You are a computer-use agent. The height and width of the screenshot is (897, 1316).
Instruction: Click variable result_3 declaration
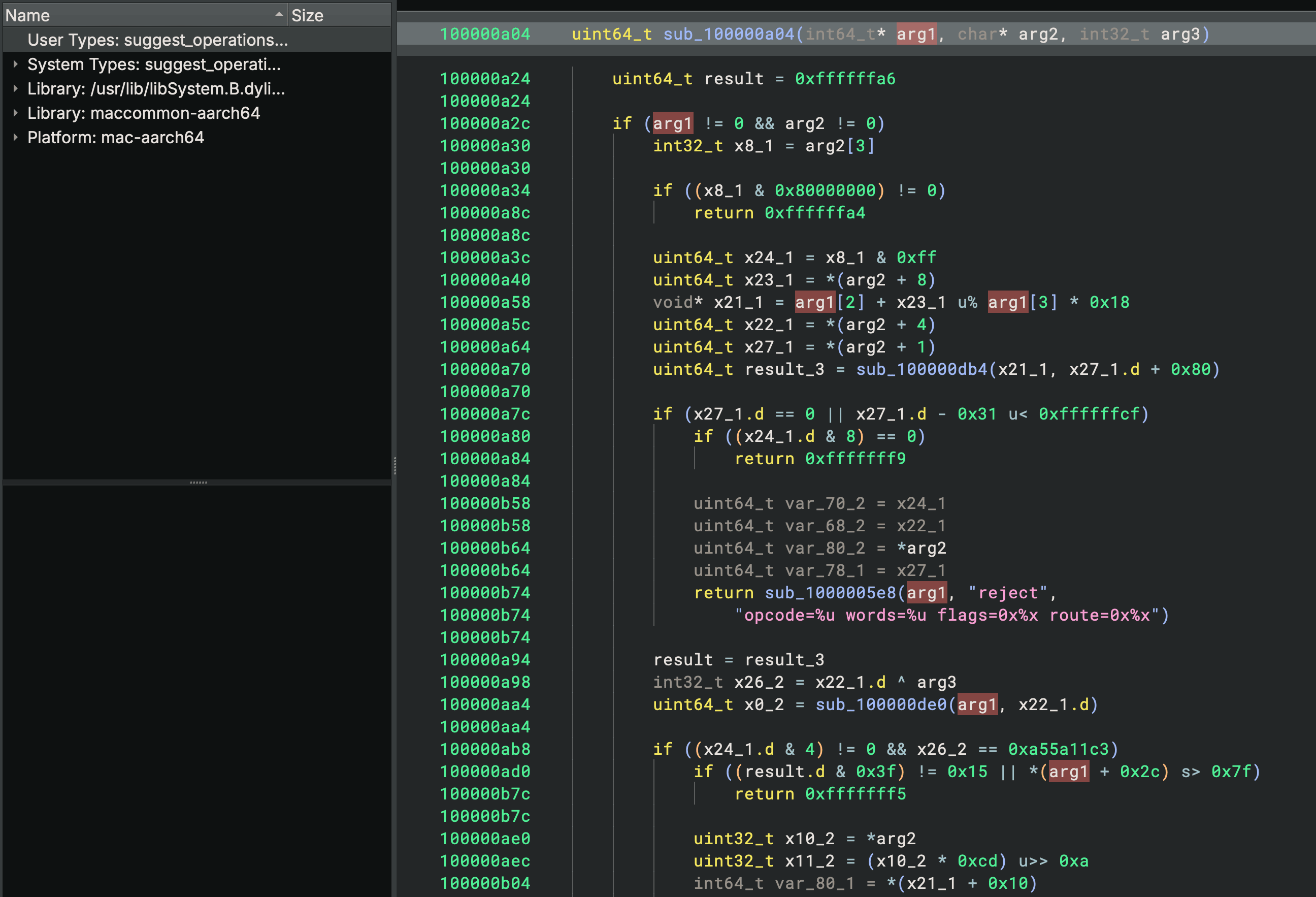pos(785,369)
